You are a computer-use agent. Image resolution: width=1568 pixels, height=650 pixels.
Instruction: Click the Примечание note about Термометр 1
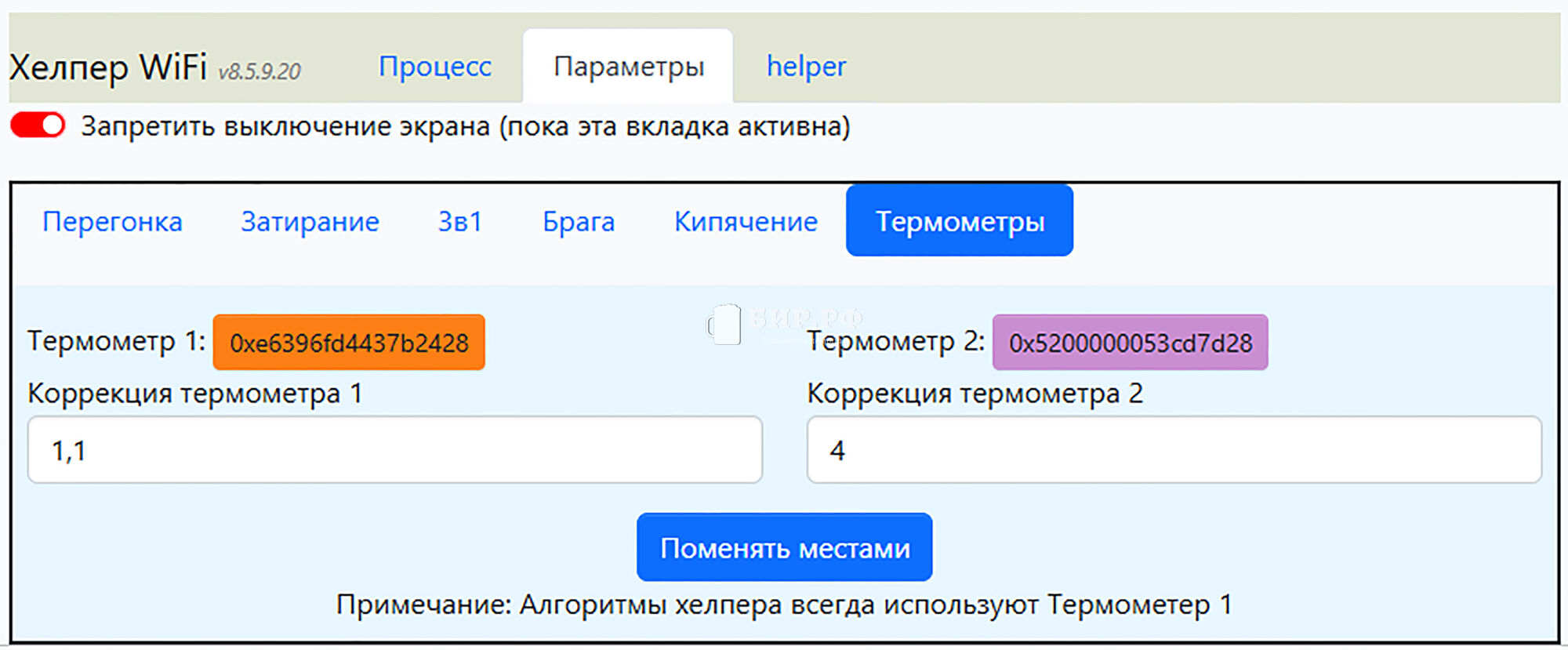coord(784,605)
